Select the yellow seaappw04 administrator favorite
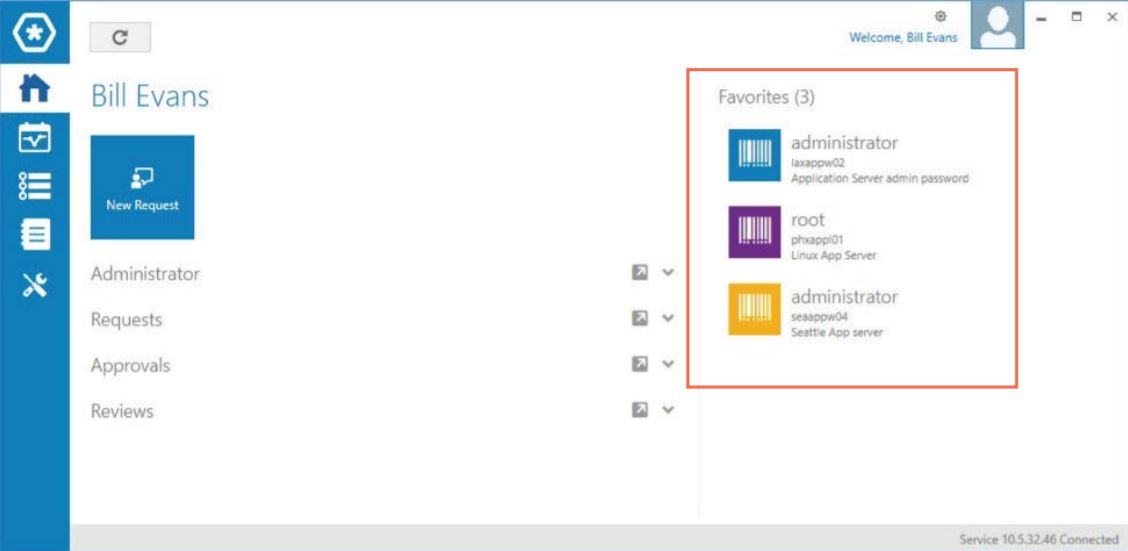 coord(755,310)
